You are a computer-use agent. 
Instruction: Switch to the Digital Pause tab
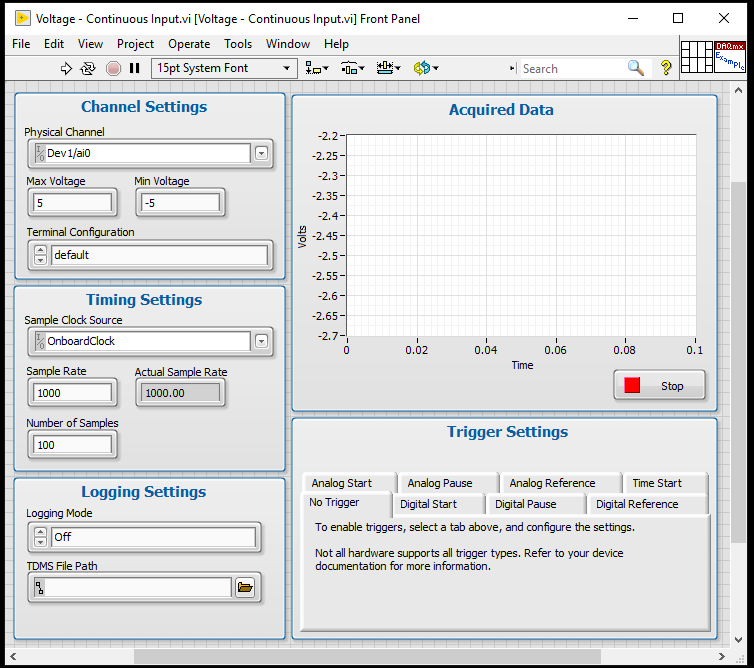tap(535, 504)
